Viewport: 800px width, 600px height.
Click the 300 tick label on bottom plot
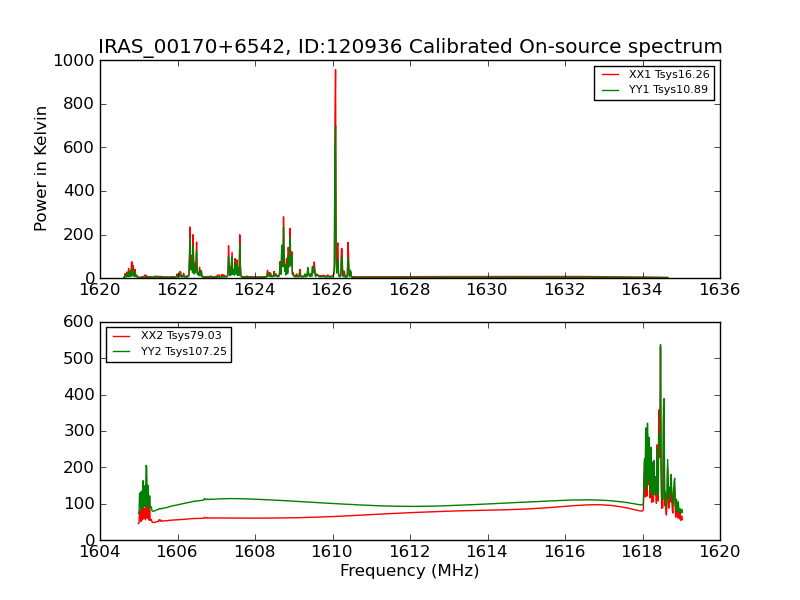point(79,431)
